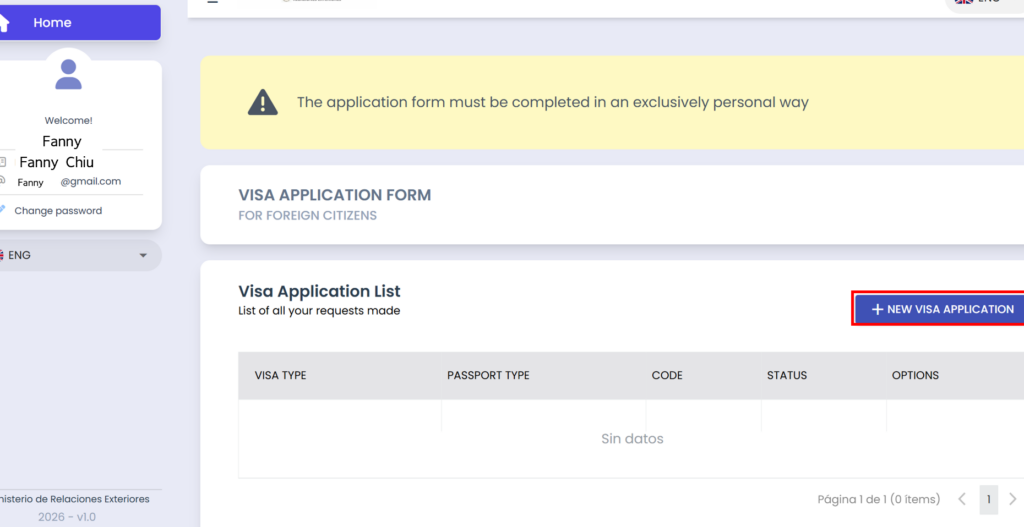Click the PASSPORT TYPE column header

pos(488,376)
